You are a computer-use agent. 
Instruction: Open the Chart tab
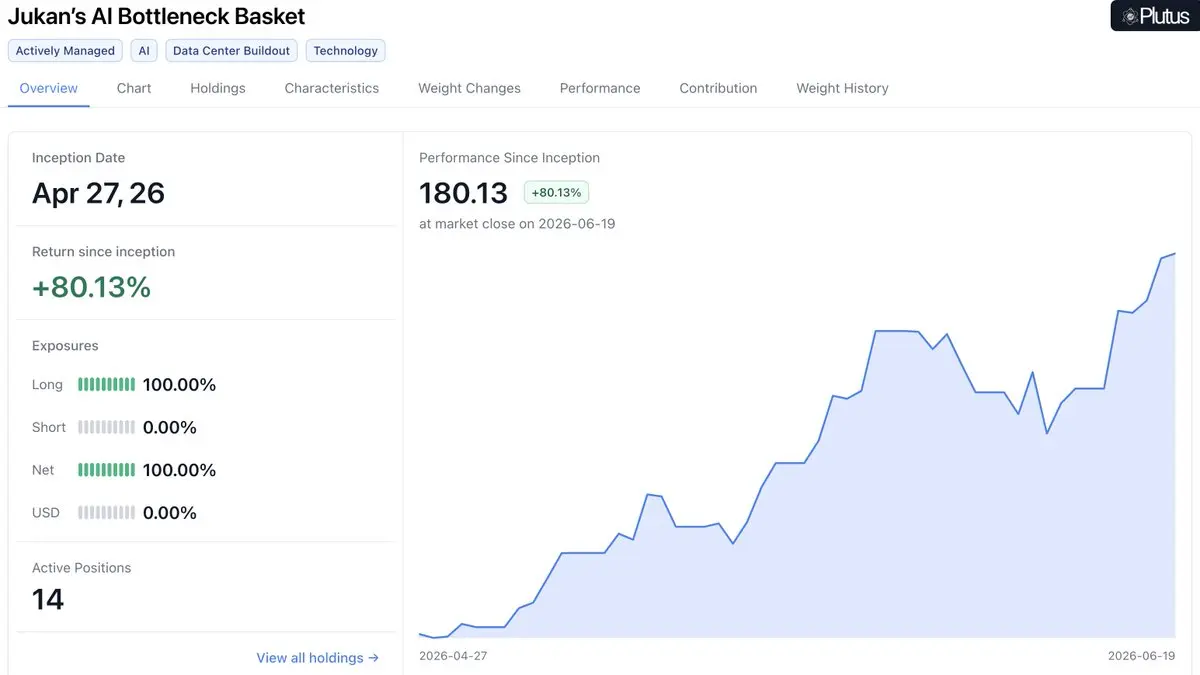coord(134,88)
